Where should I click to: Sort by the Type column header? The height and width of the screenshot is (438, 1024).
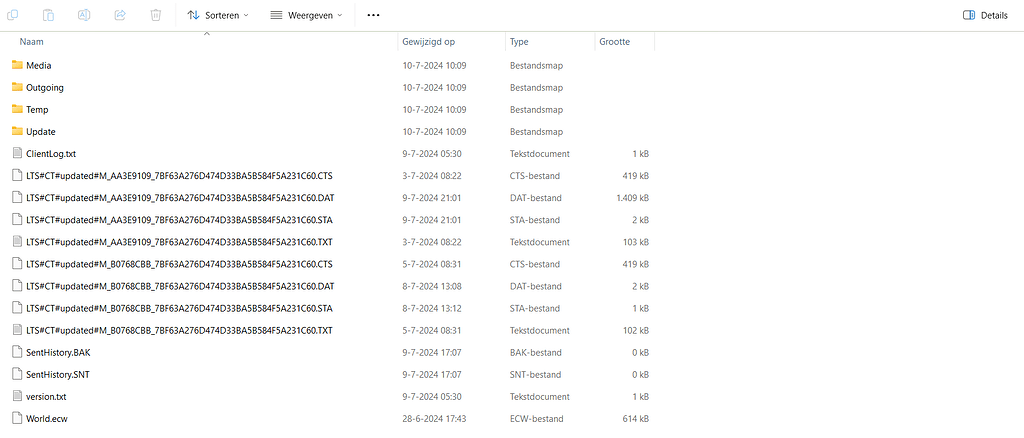pyautogui.click(x=519, y=41)
